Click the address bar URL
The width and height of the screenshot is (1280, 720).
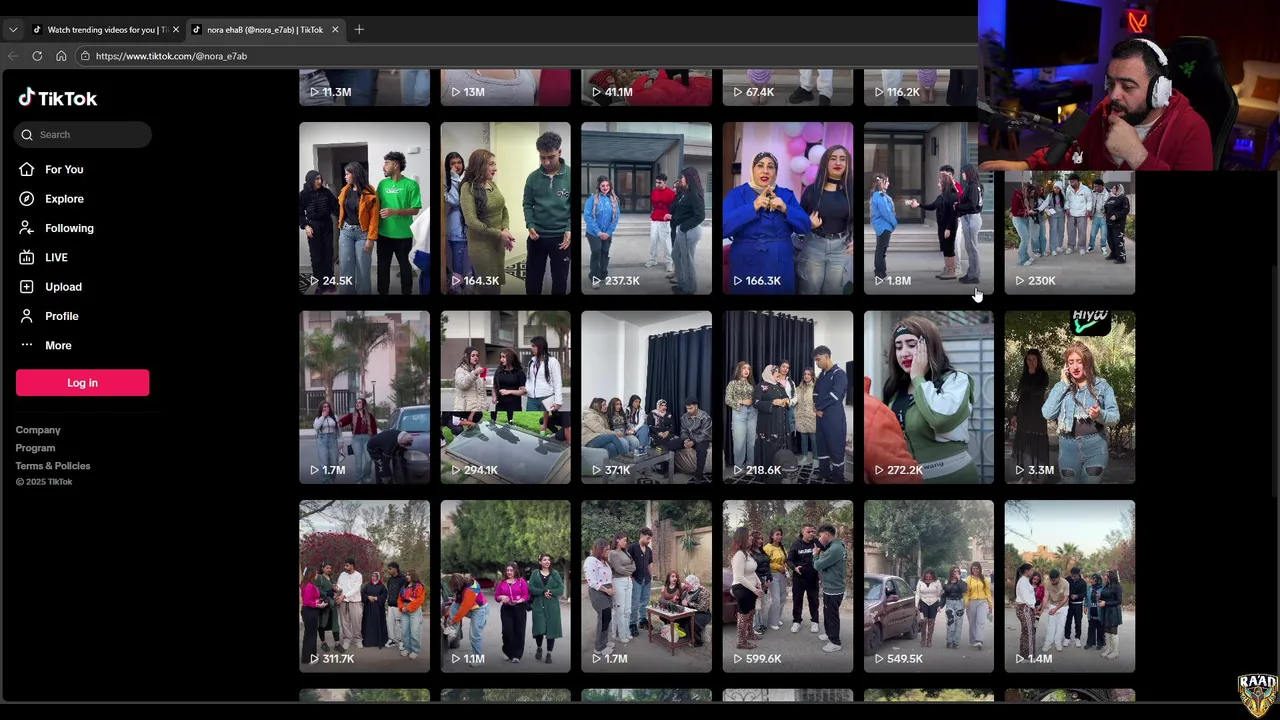[x=171, y=56]
